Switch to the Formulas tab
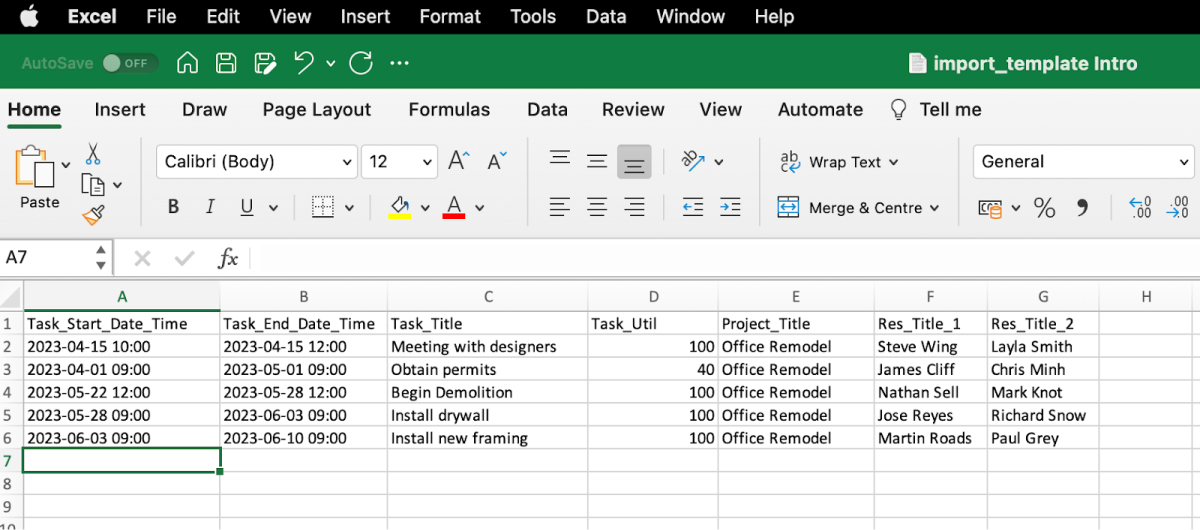This screenshot has height=530, width=1200. (449, 110)
